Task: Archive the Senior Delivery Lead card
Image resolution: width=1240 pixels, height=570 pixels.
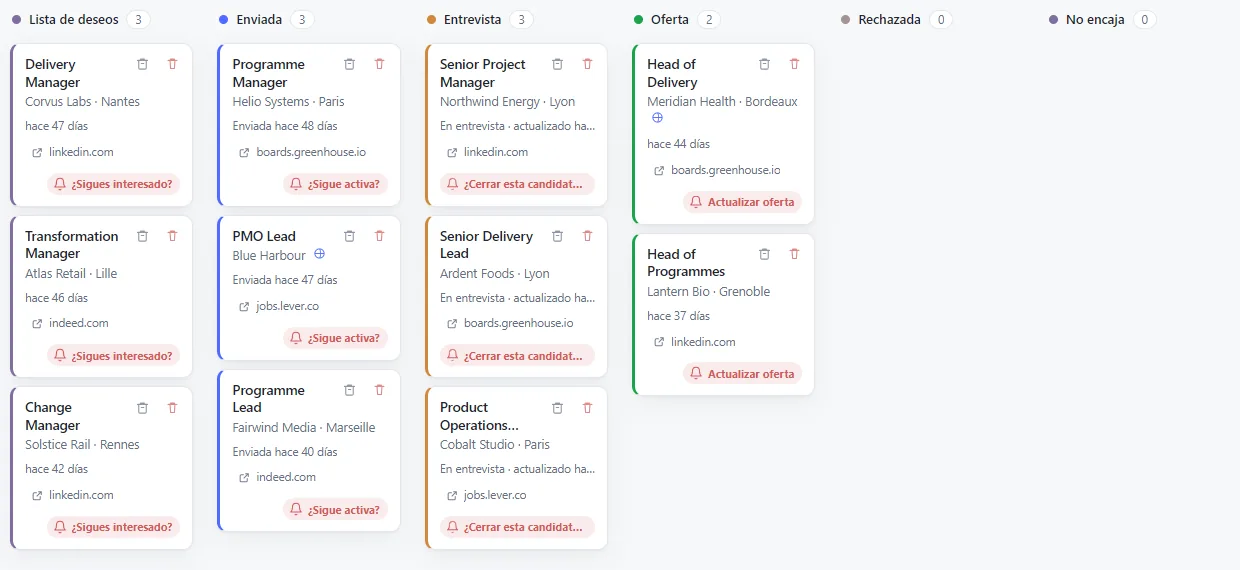Action: pyautogui.click(x=557, y=236)
